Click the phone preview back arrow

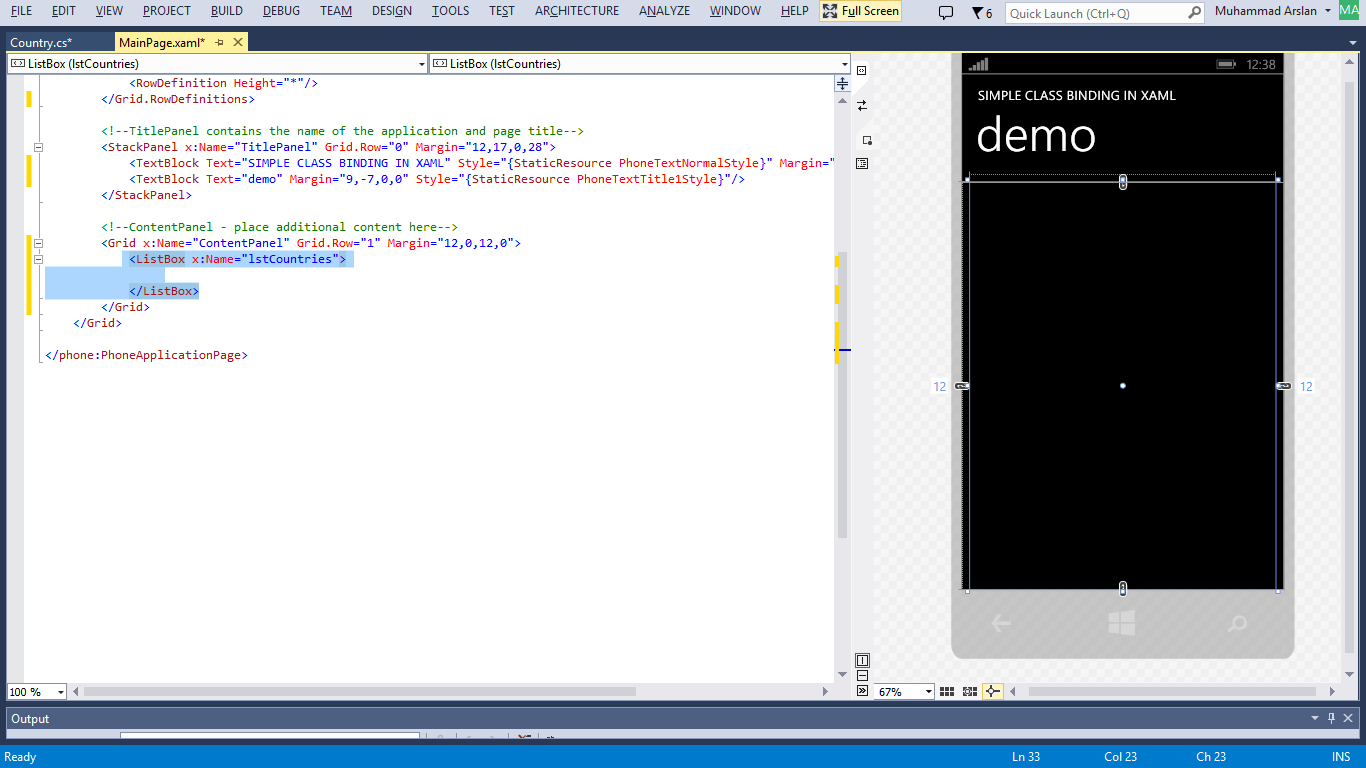click(1000, 624)
